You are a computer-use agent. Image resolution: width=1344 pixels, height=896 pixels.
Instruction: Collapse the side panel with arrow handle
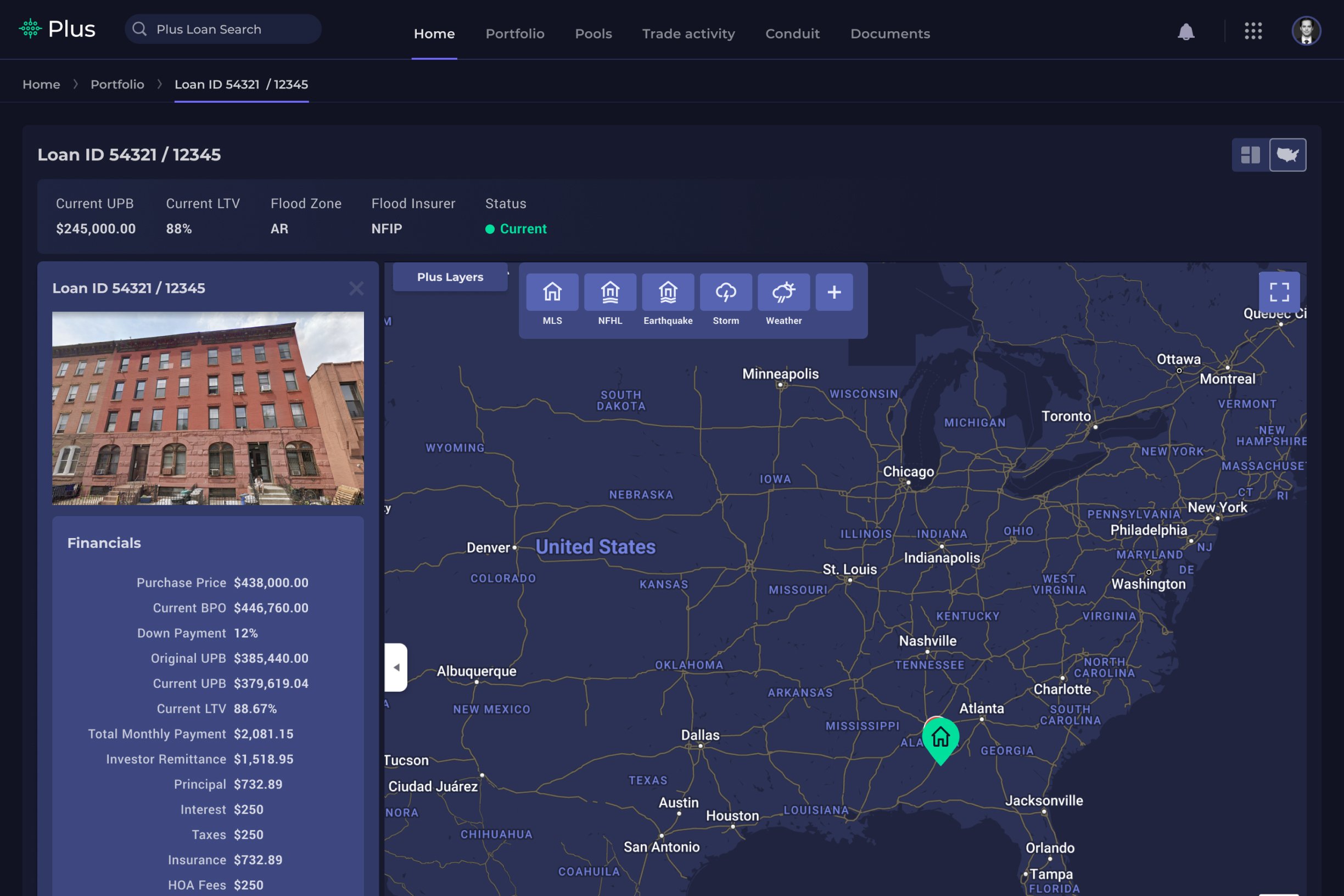click(396, 667)
